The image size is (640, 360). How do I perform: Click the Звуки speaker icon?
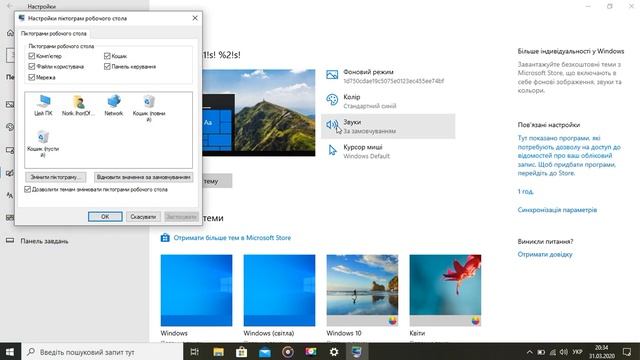pyautogui.click(x=332, y=125)
